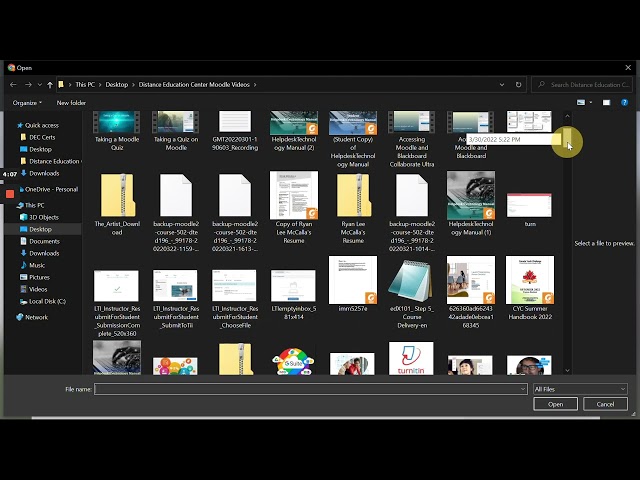Select HelpdeskTechnology Manual (1) file
The image size is (640, 480).
pyautogui.click(x=471, y=204)
